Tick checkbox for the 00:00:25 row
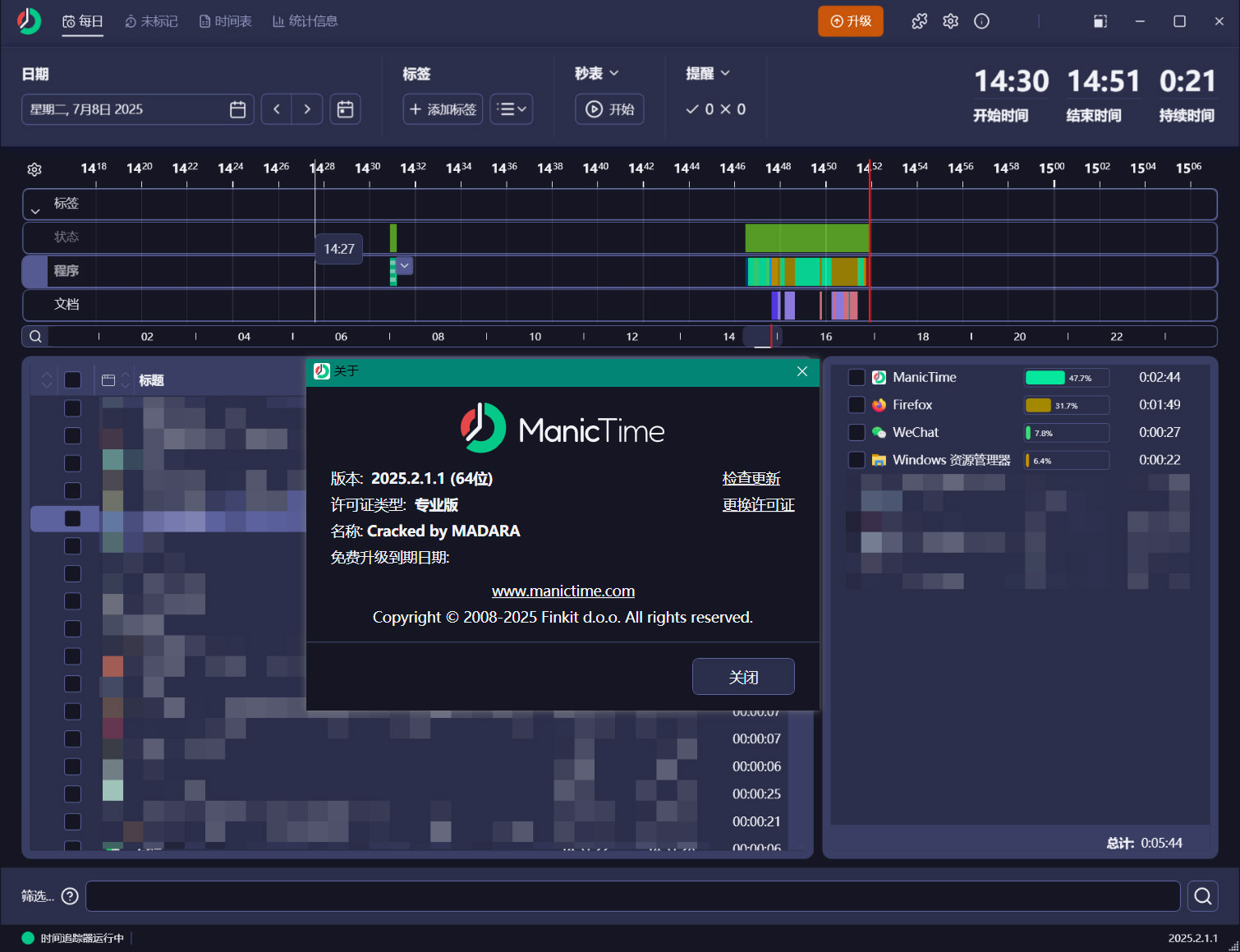This screenshot has height=952, width=1240. pyautogui.click(x=73, y=794)
